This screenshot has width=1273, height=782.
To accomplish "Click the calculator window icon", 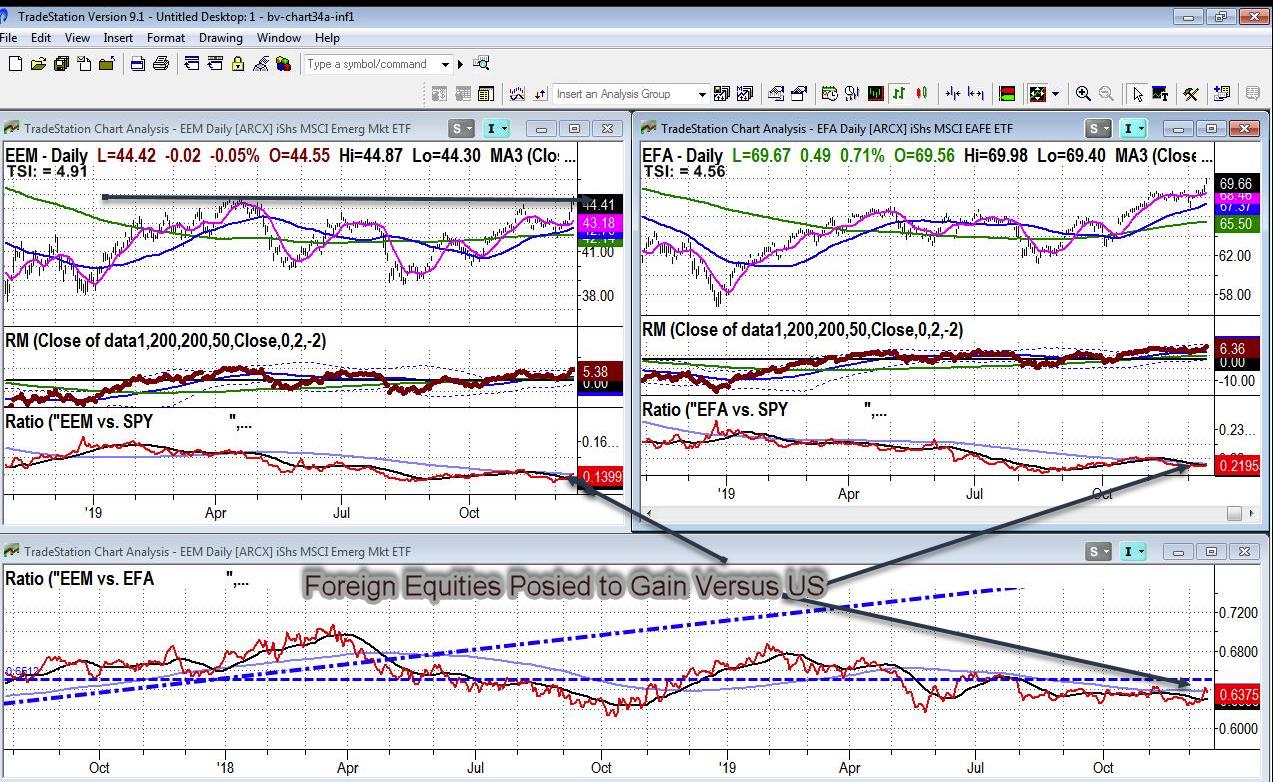I will click(485, 93).
